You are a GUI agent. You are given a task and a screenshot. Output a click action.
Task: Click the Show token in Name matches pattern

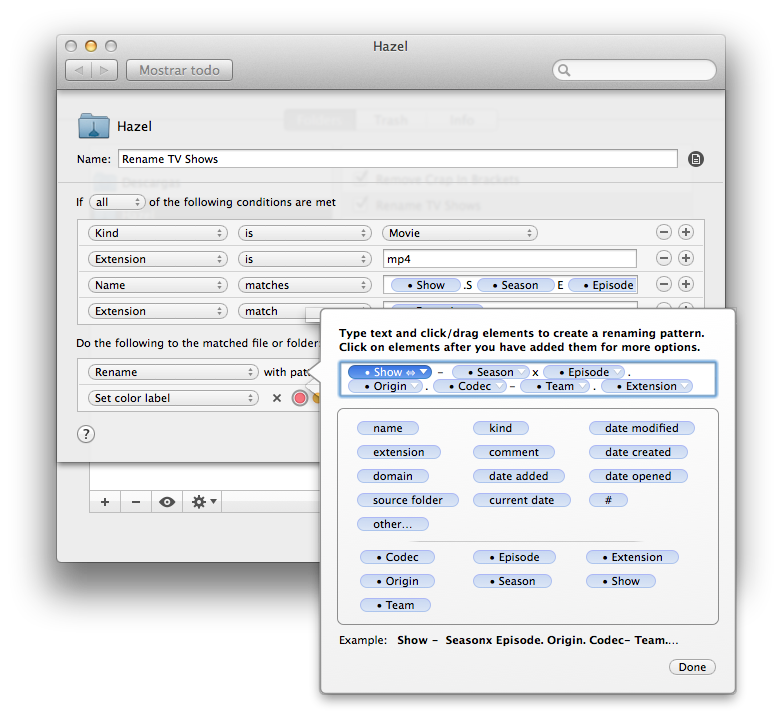coord(425,285)
